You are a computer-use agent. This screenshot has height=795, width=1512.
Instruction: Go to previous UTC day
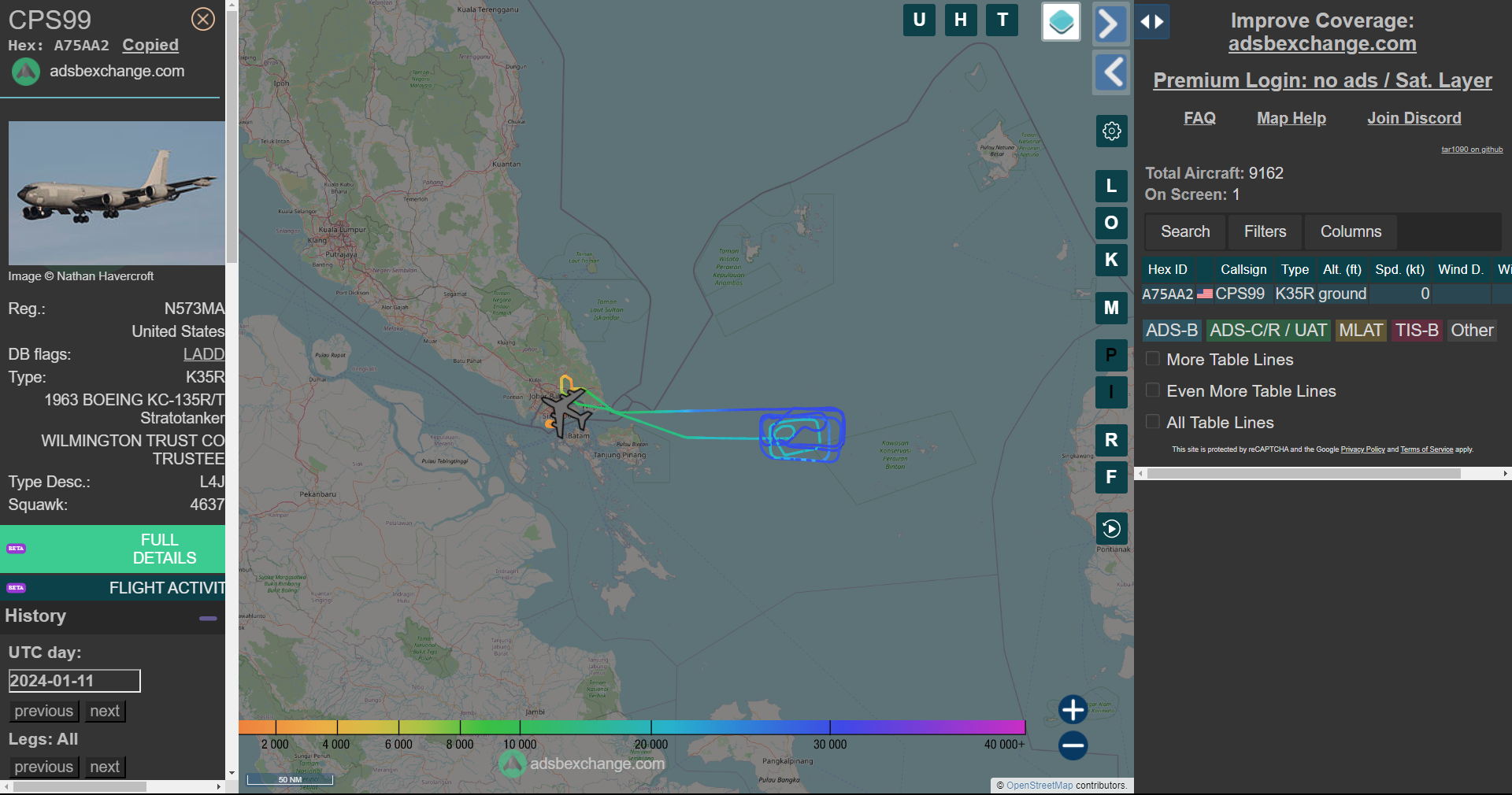[43, 711]
